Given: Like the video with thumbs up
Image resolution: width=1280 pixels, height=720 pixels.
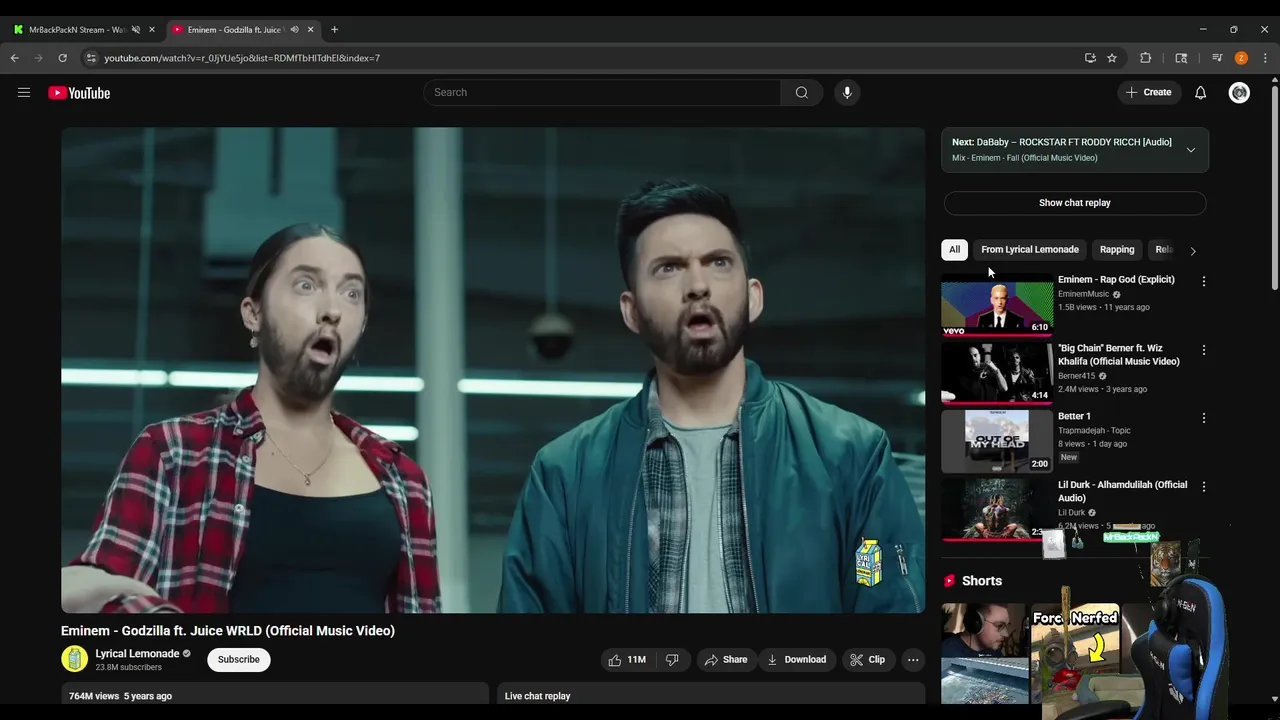Looking at the screenshot, I should (627, 660).
